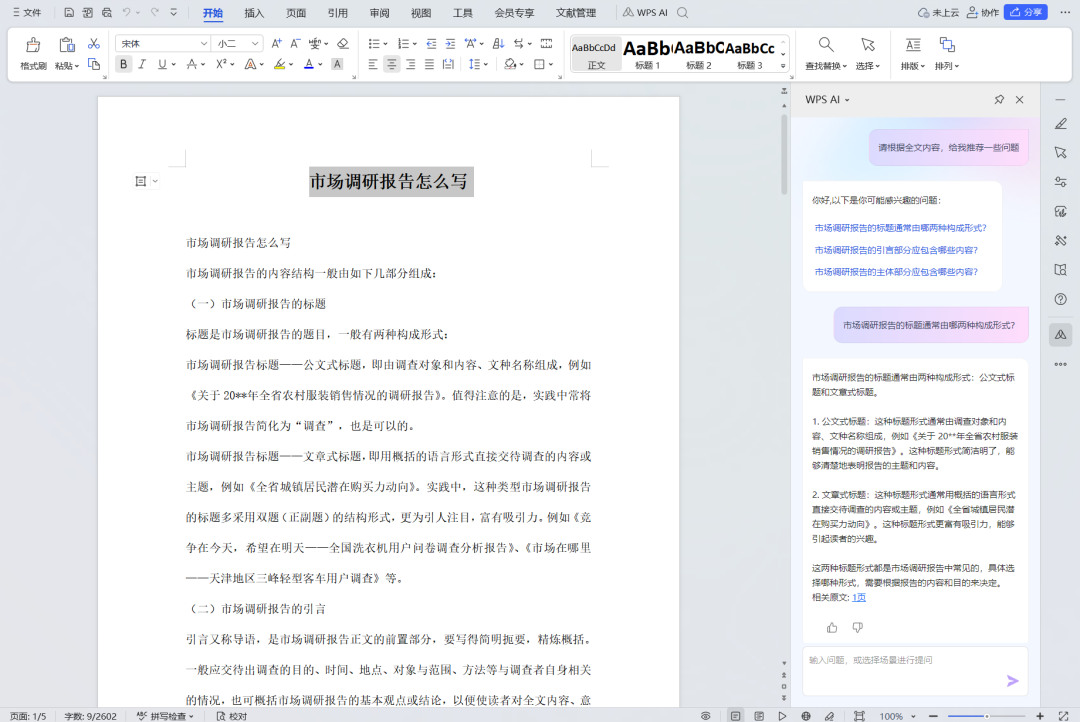Click the decrease indent icon
Image resolution: width=1080 pixels, height=722 pixels.
click(x=431, y=43)
